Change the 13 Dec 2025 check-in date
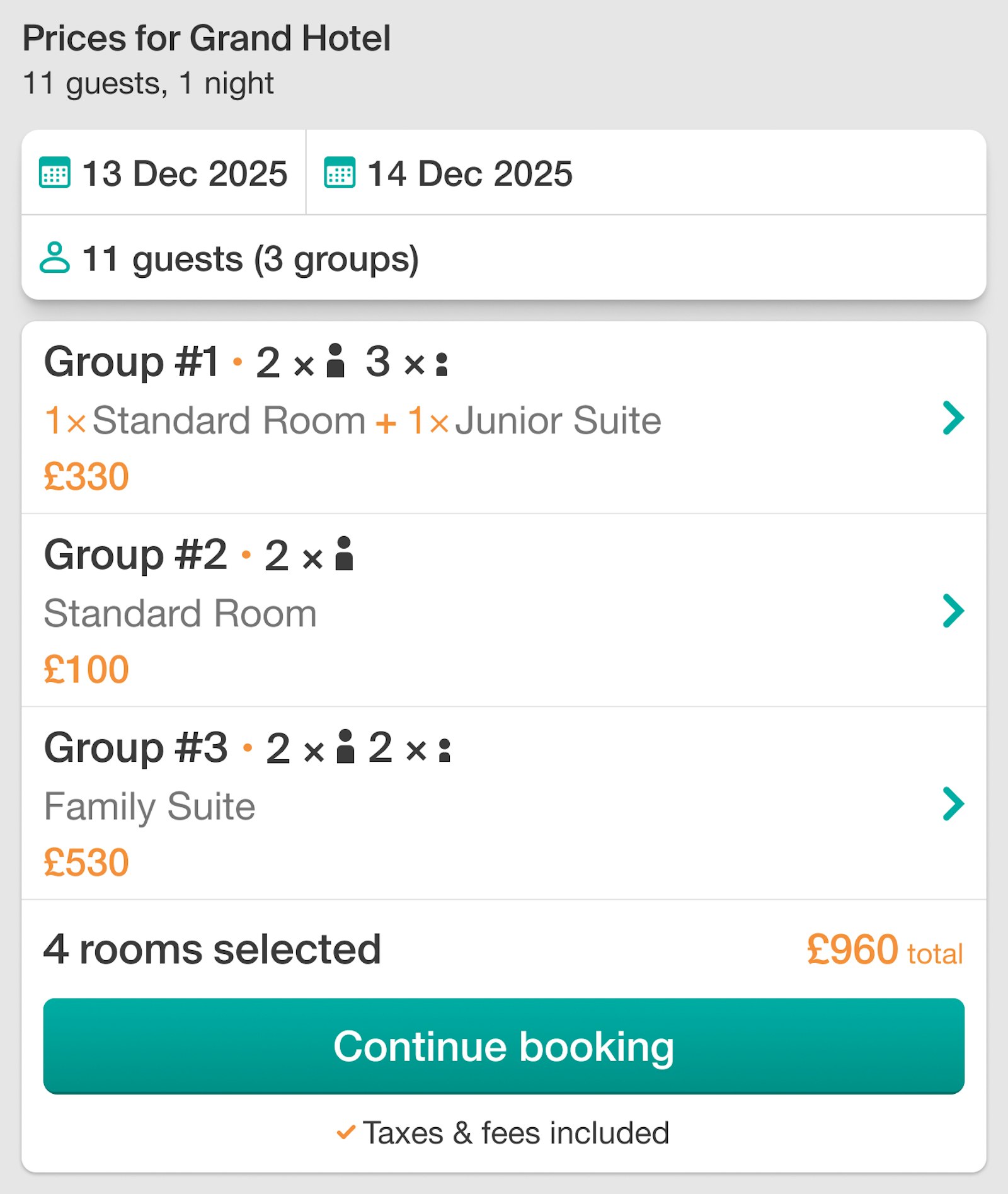This screenshot has width=1008, height=1194. click(x=185, y=173)
